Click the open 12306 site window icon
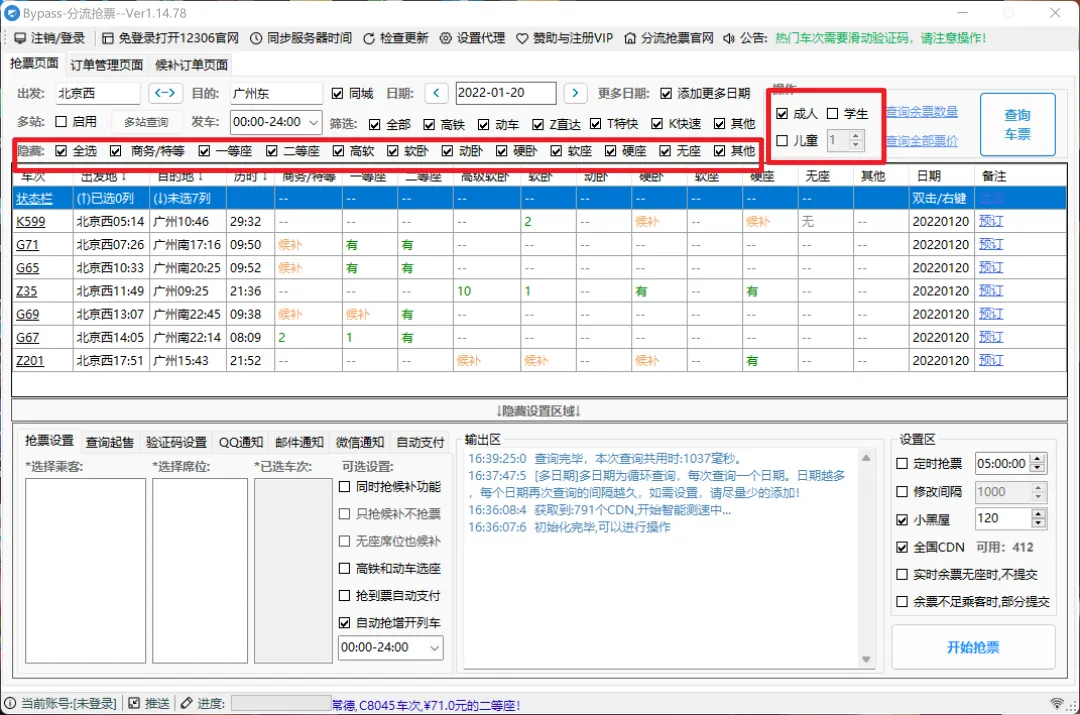1080x715 pixels. [x=107, y=38]
